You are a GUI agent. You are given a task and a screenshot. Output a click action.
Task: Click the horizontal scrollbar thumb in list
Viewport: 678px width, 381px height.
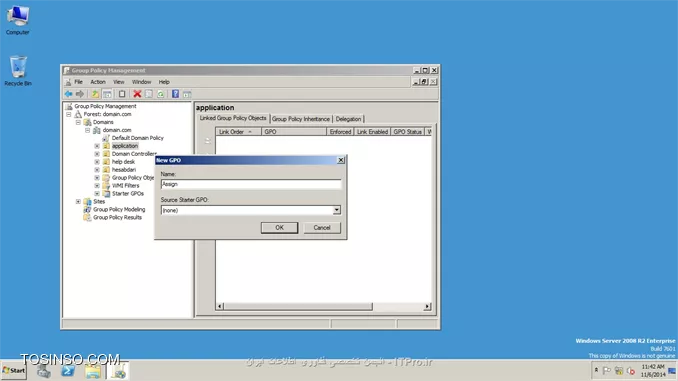pos(298,306)
